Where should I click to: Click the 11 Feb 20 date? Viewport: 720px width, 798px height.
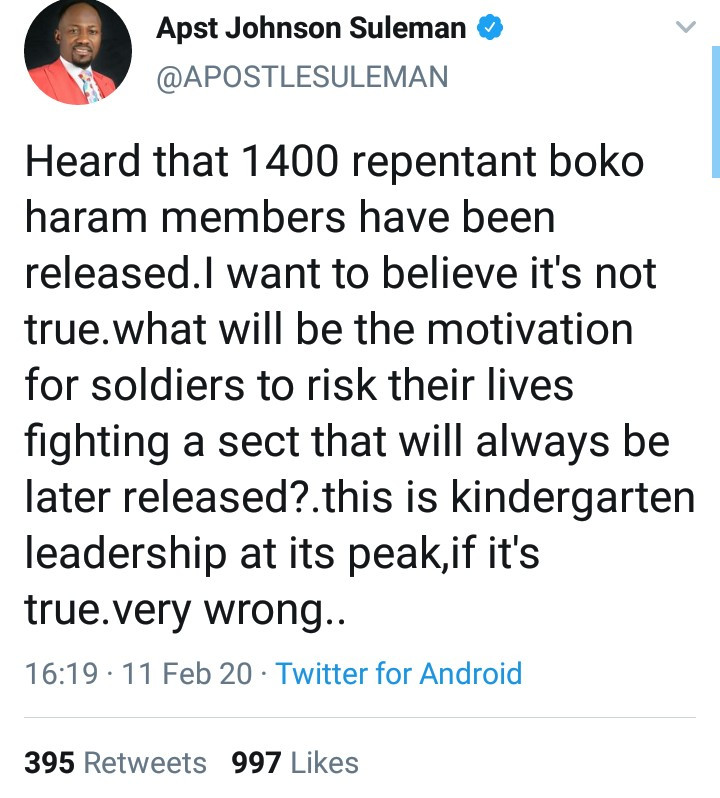[x=186, y=673]
